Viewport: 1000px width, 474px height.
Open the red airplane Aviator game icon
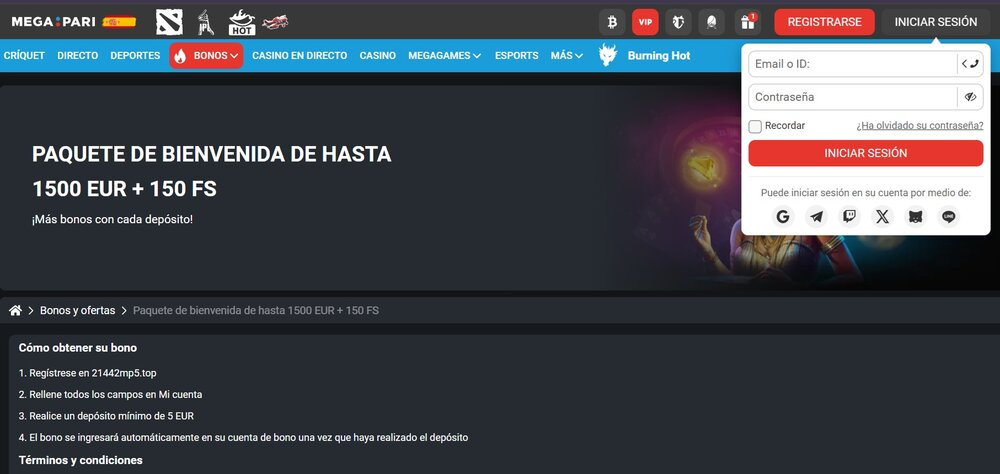point(276,22)
